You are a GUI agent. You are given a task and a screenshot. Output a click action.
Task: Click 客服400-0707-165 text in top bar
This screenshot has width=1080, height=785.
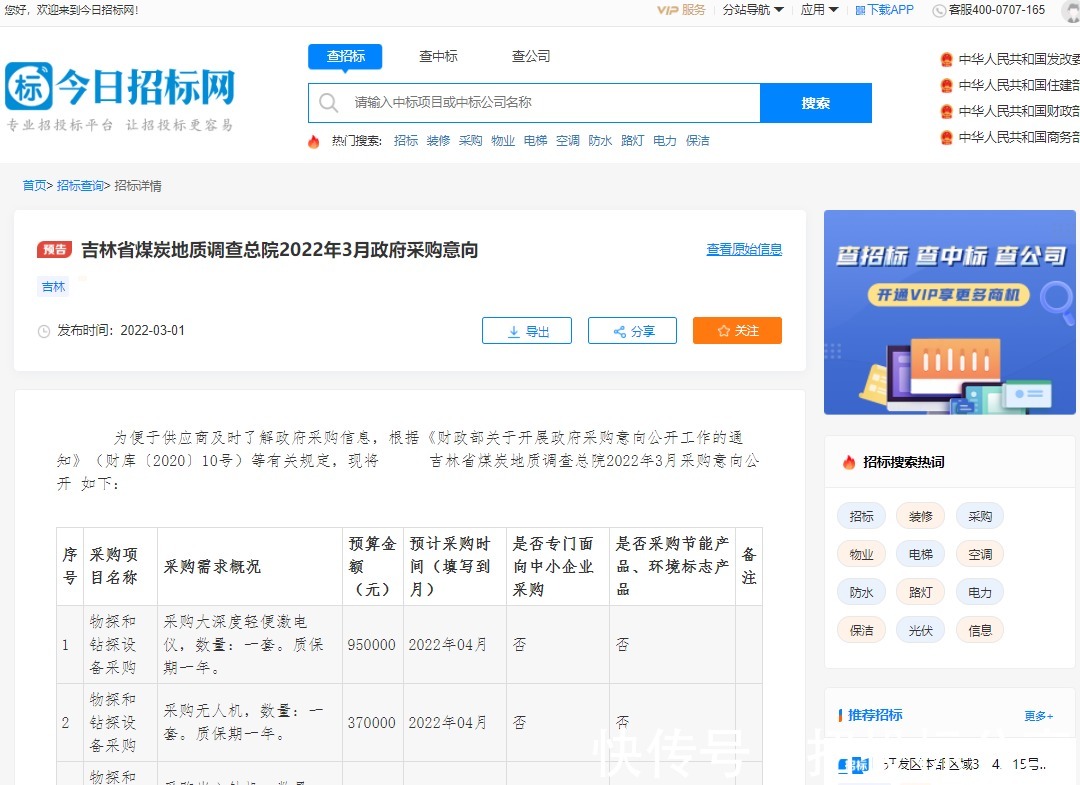click(x=997, y=10)
